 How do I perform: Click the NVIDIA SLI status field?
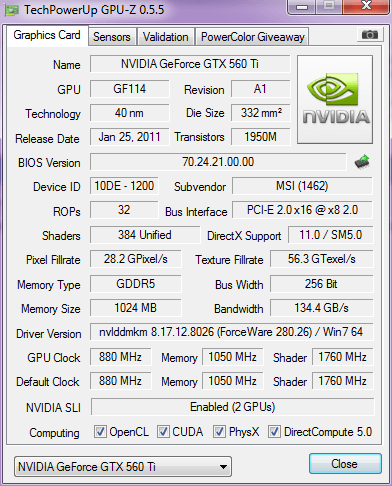[232, 407]
